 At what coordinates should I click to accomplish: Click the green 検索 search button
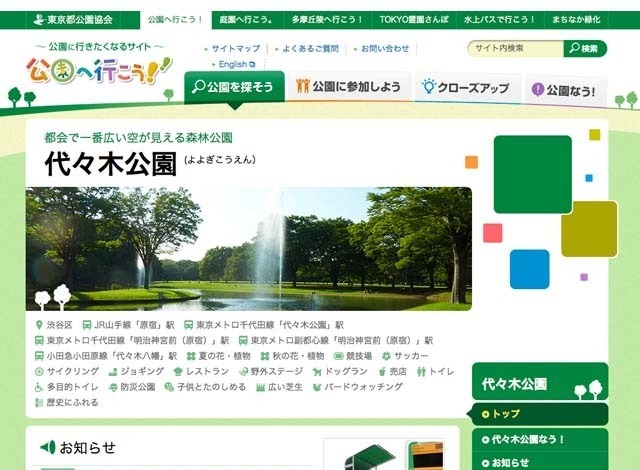tap(585, 48)
